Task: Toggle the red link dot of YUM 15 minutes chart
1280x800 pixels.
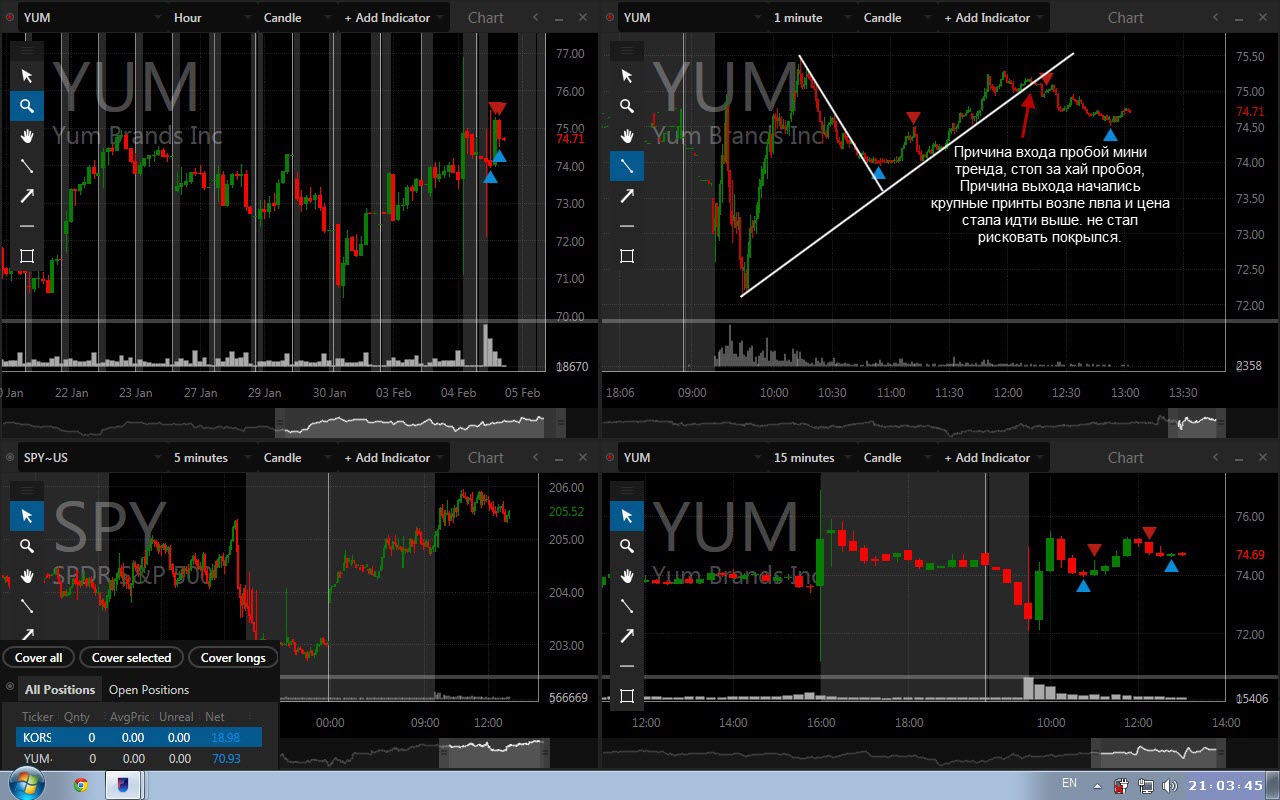Action: [x=610, y=457]
